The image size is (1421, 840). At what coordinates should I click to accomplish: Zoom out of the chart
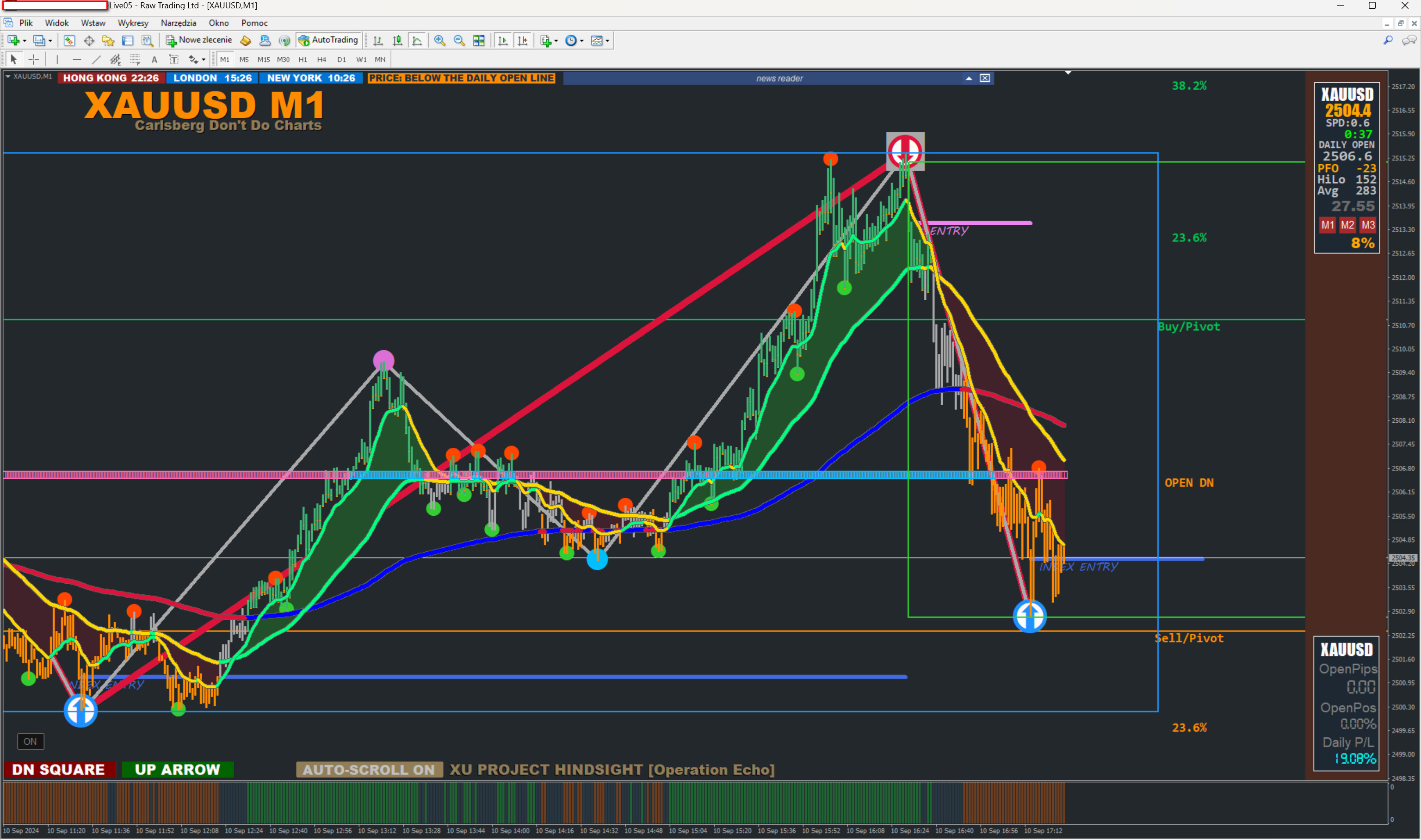pyautogui.click(x=459, y=40)
